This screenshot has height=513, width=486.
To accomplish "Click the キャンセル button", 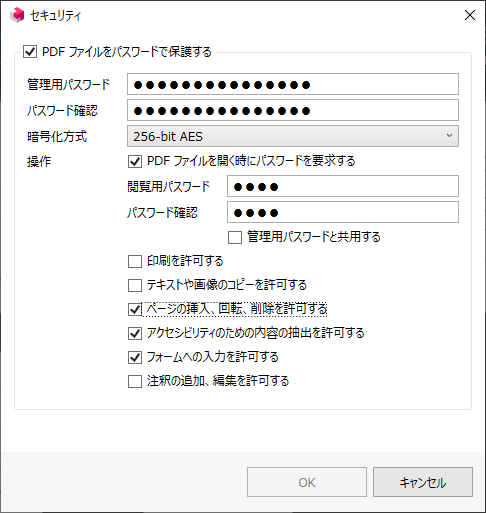I will 423,482.
